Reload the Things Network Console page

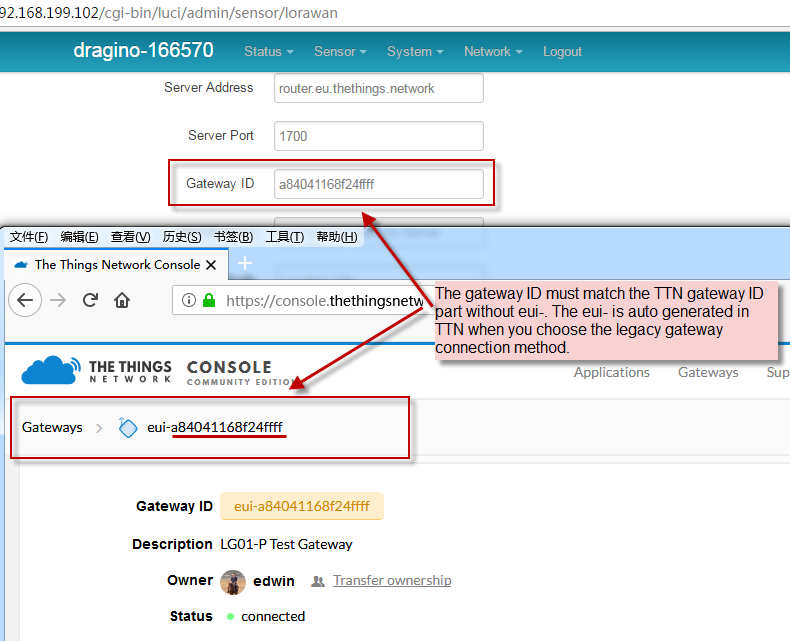click(x=90, y=300)
